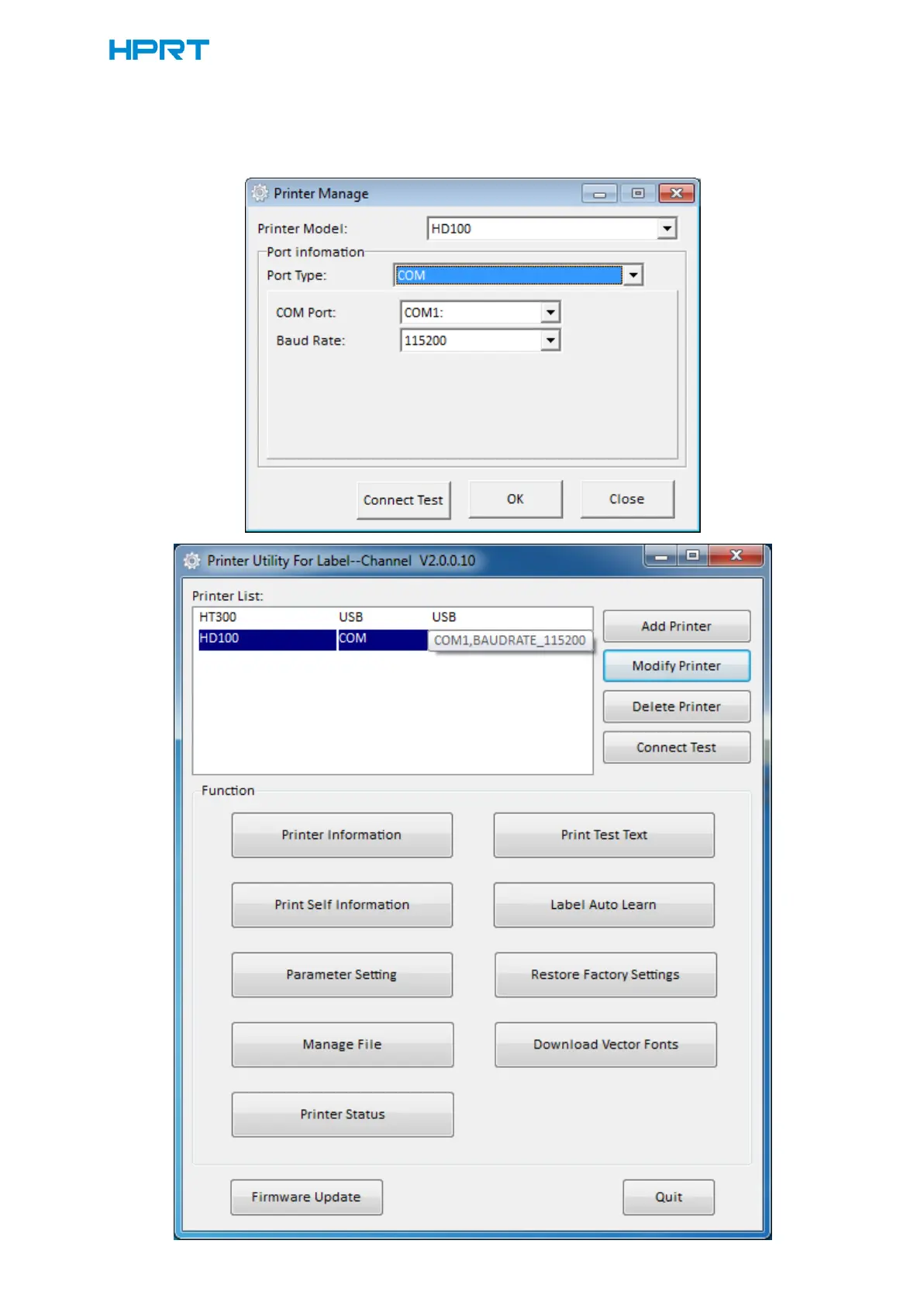Click the Close button in Printer Manage

point(627,499)
